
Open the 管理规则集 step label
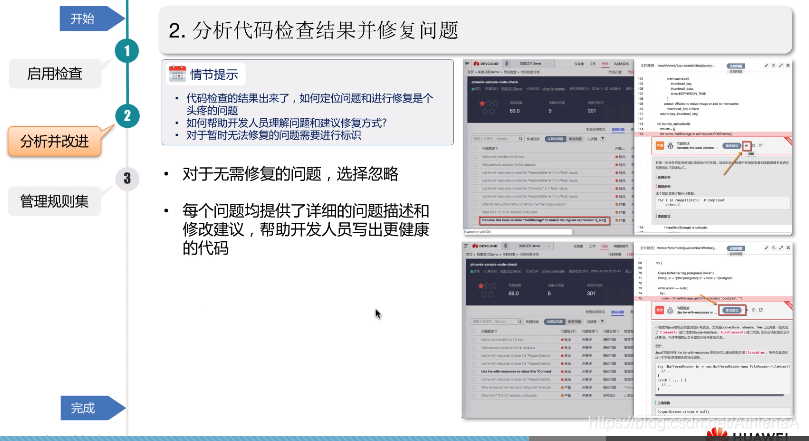point(54,201)
